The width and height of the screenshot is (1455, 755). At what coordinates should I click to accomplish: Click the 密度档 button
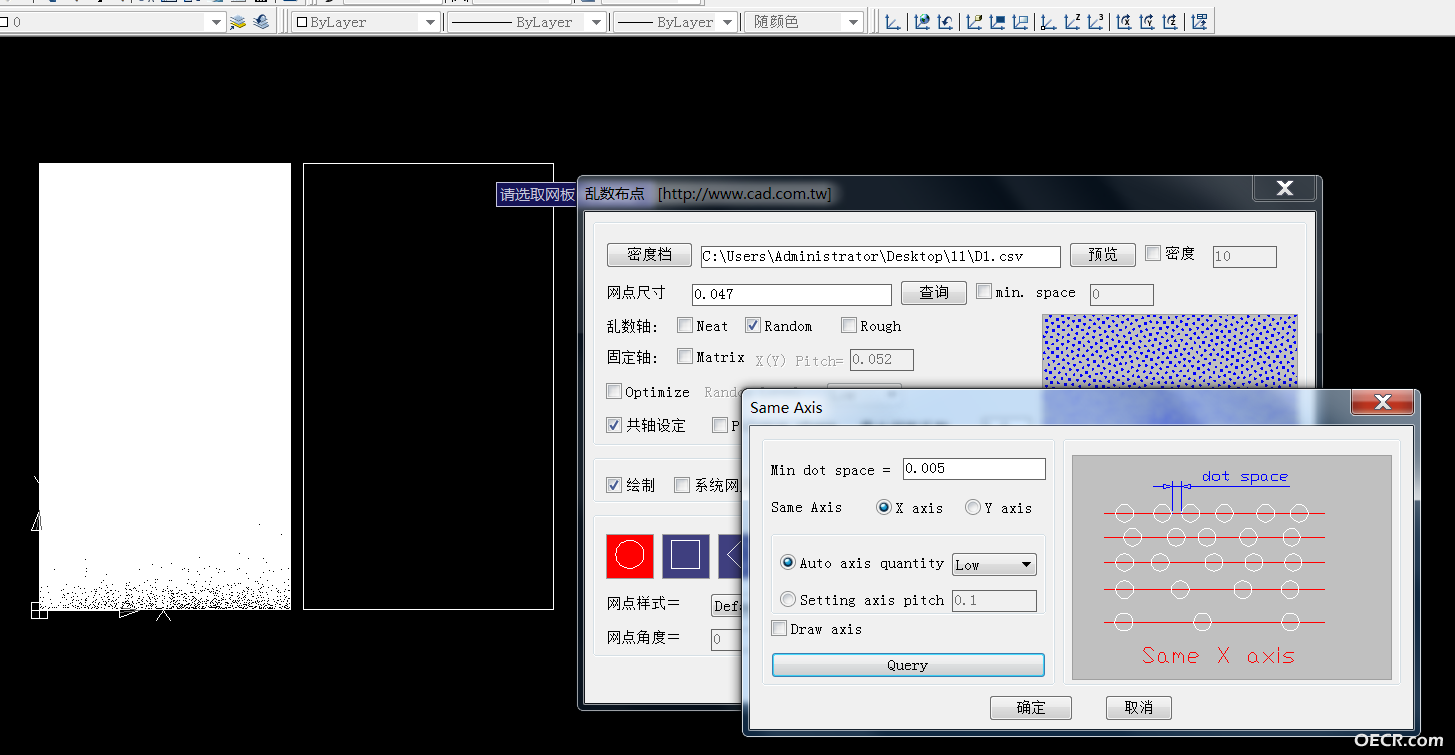[x=649, y=255]
